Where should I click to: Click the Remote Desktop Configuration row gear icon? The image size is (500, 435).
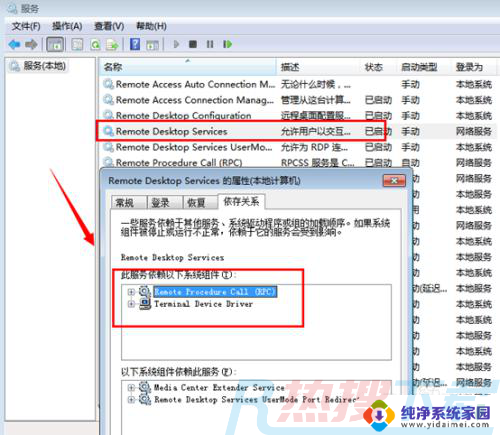pyautogui.click(x=108, y=115)
